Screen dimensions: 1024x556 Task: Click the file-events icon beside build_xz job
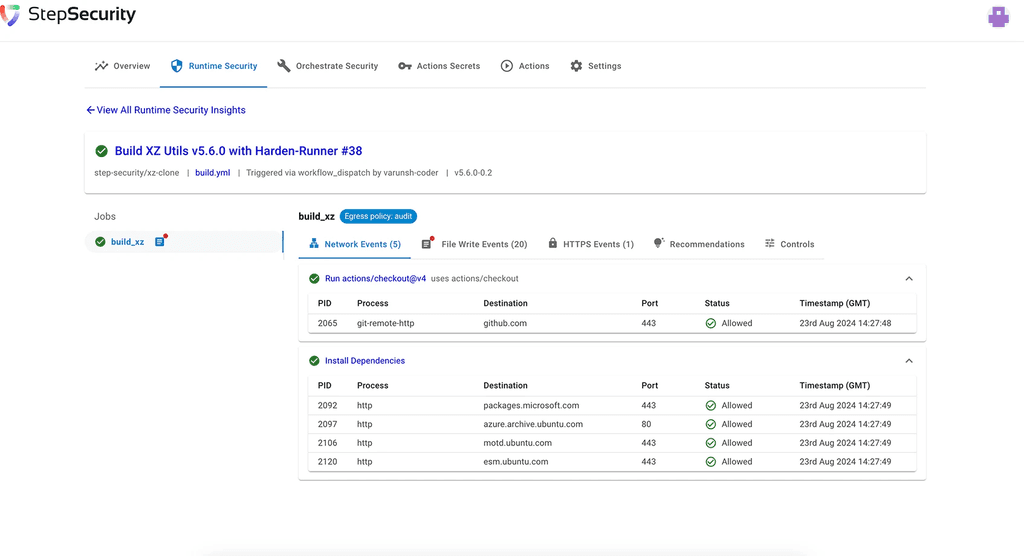coord(161,241)
